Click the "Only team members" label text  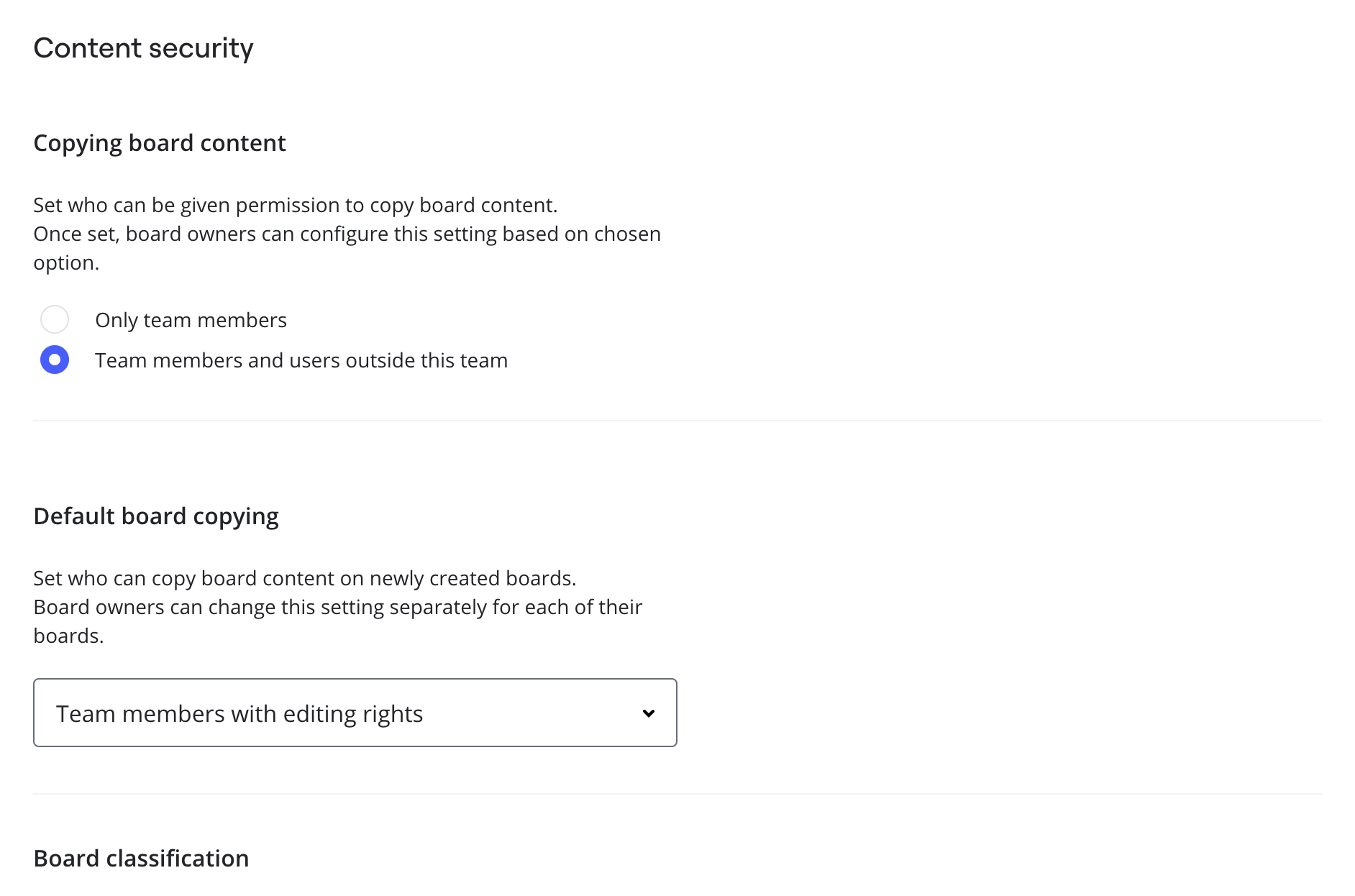pyautogui.click(x=191, y=320)
